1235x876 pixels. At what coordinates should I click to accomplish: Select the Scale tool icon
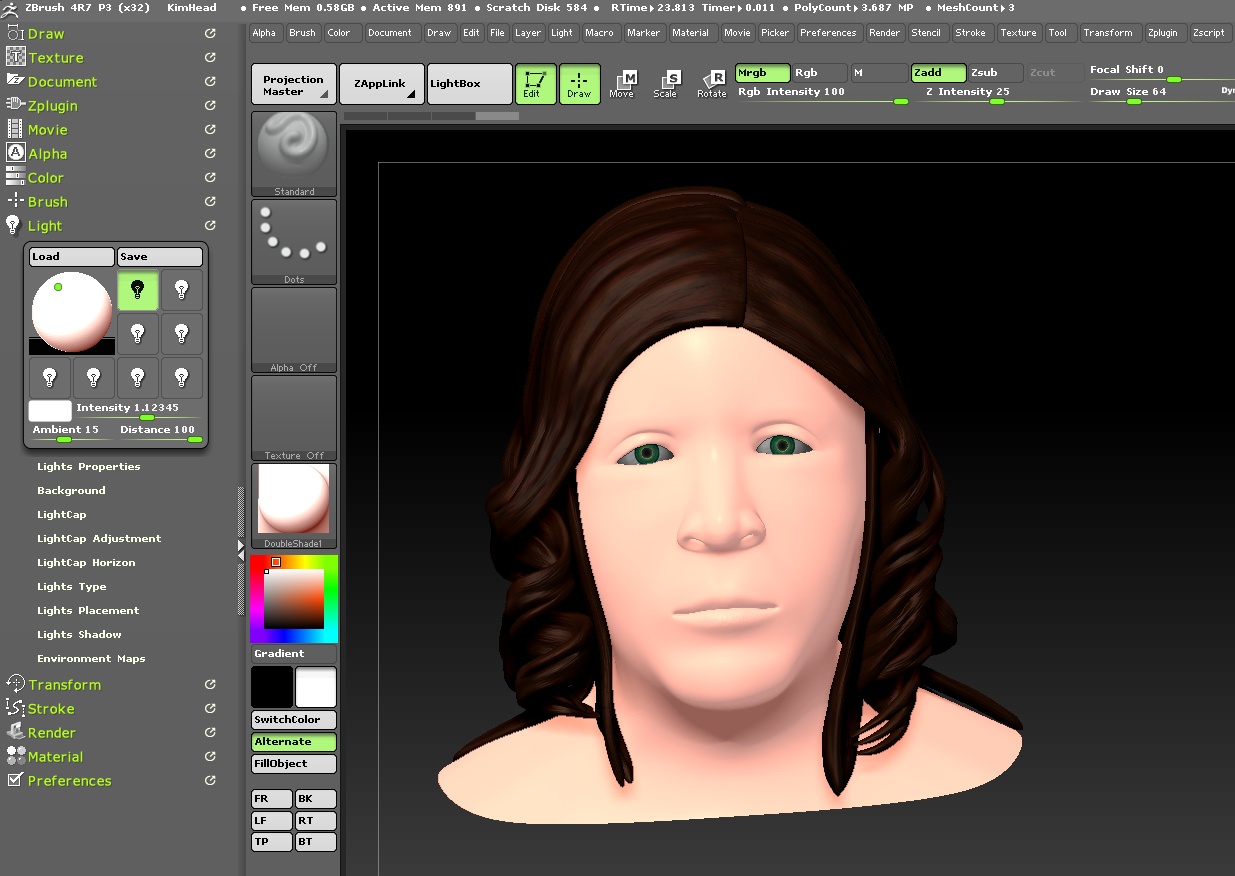(666, 84)
